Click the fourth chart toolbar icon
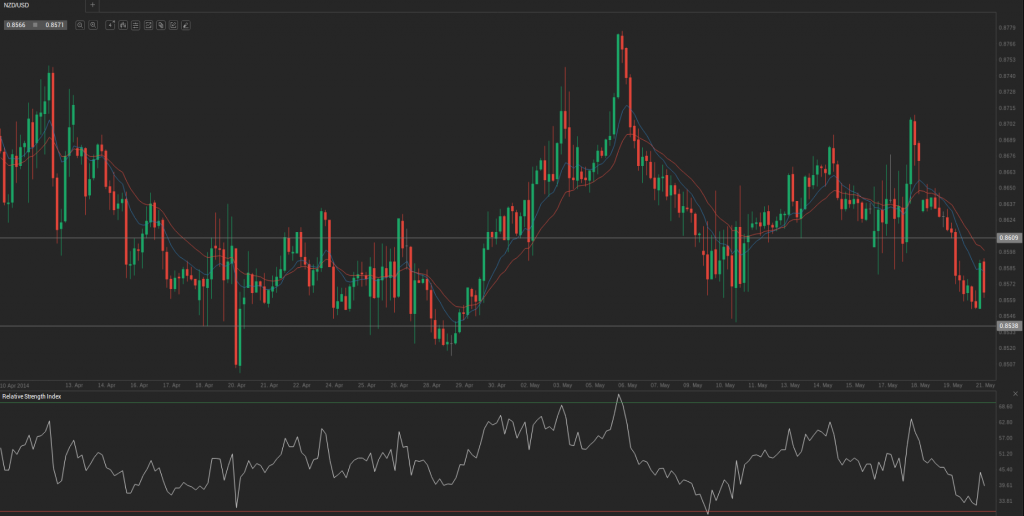Viewport: 1024px width, 516px height. 148,24
